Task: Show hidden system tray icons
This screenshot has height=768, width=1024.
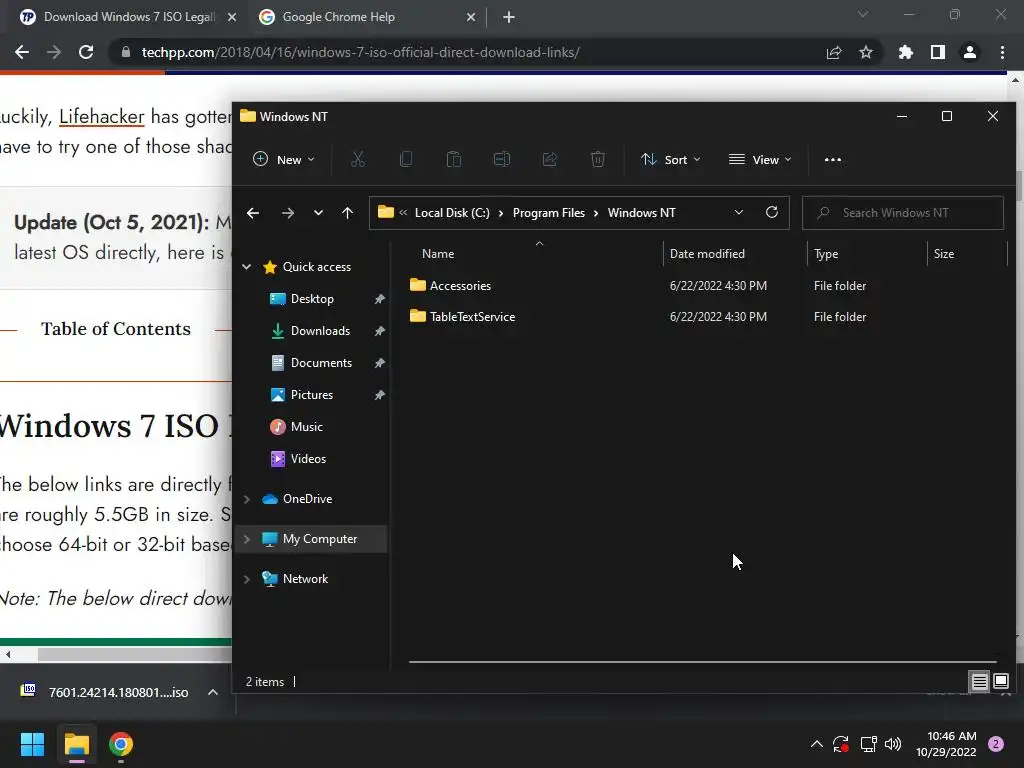Action: (x=816, y=744)
